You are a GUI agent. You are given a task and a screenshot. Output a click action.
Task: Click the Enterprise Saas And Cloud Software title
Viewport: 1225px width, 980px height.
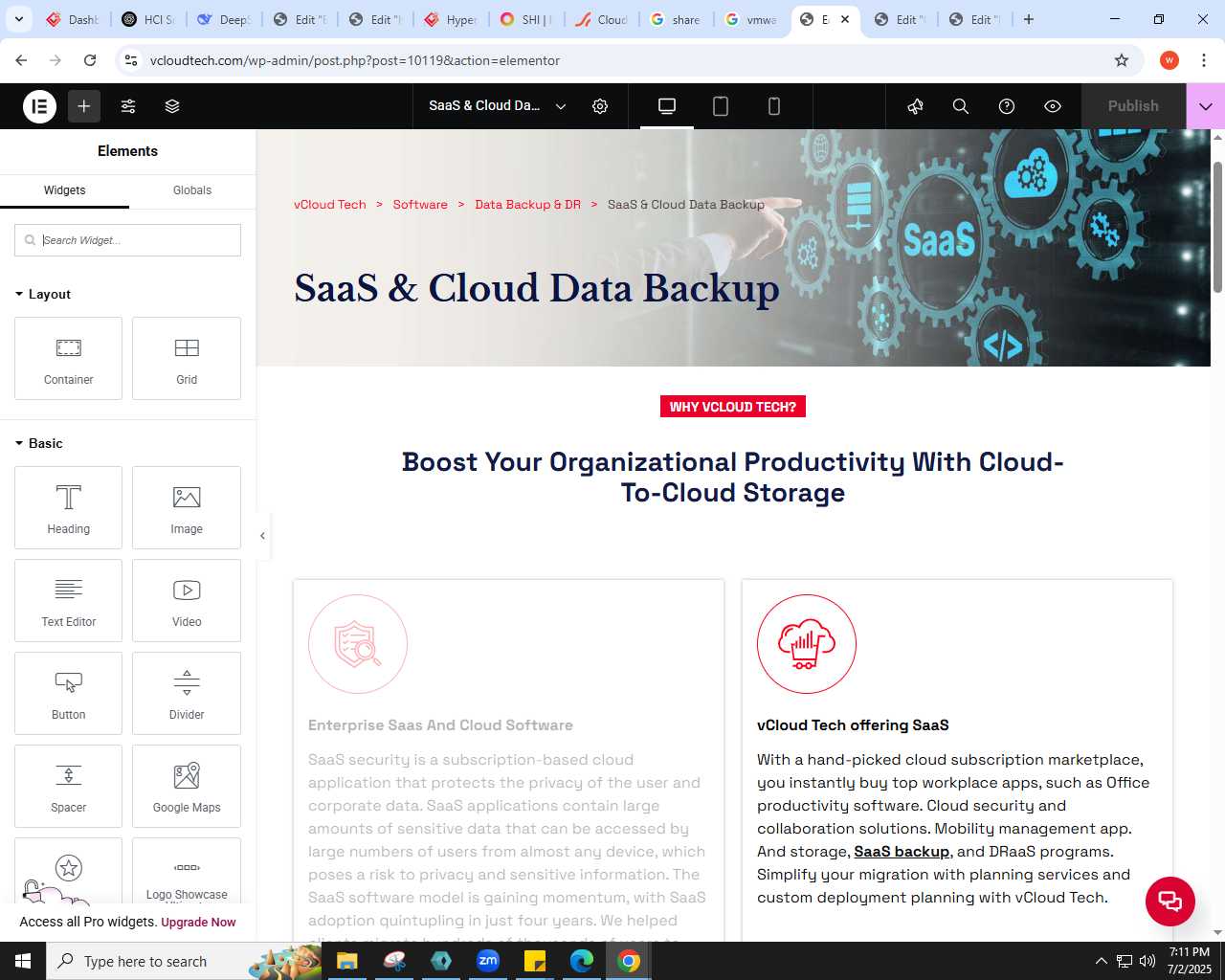click(x=440, y=725)
